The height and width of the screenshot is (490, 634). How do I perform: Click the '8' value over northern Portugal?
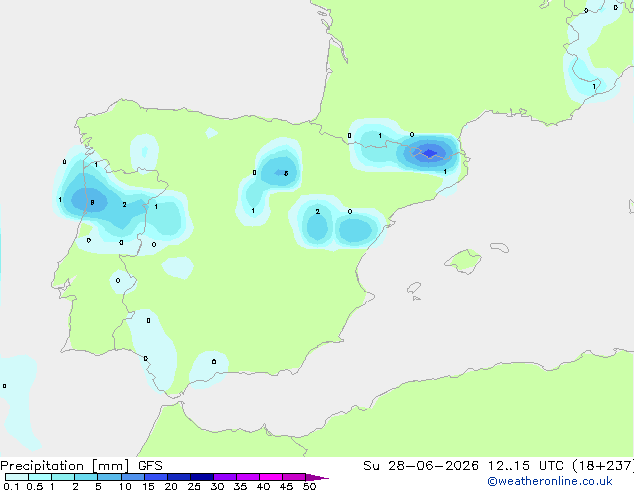point(92,203)
